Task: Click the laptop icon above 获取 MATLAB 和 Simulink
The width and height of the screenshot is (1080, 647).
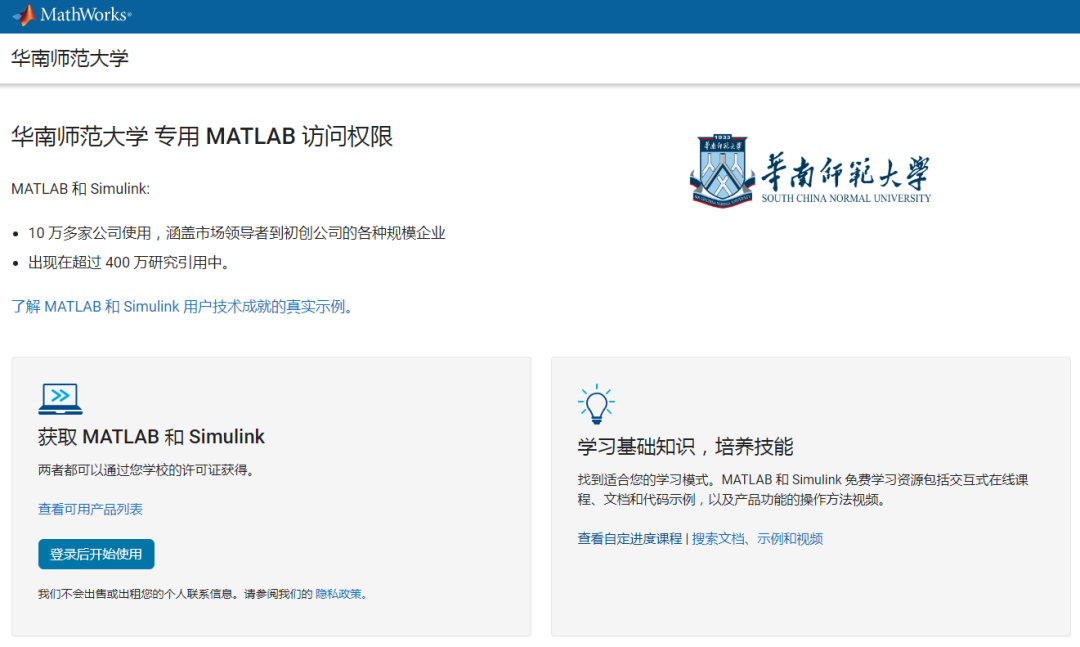Action: pyautogui.click(x=60, y=399)
